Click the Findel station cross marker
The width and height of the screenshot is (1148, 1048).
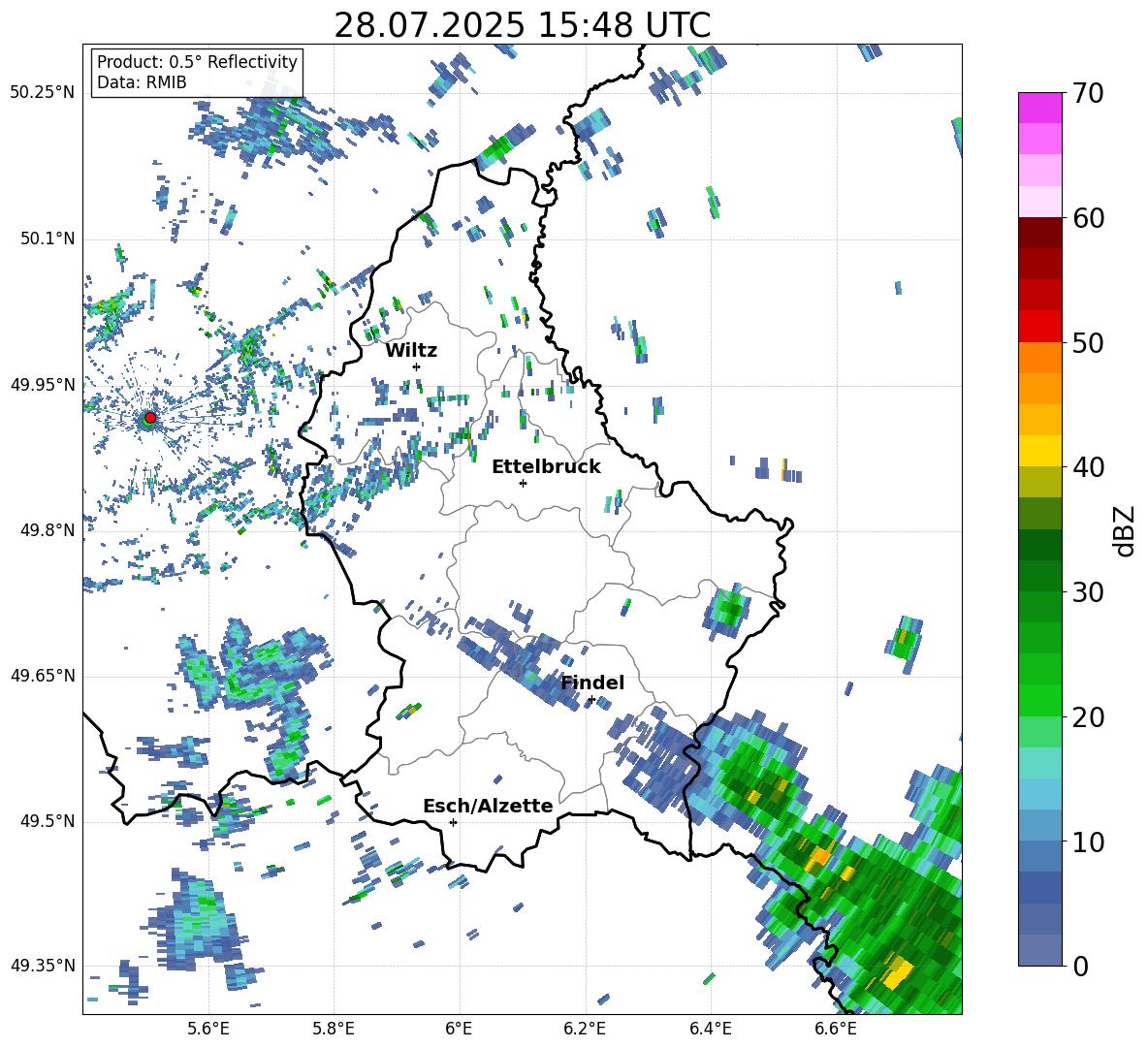coord(591,700)
